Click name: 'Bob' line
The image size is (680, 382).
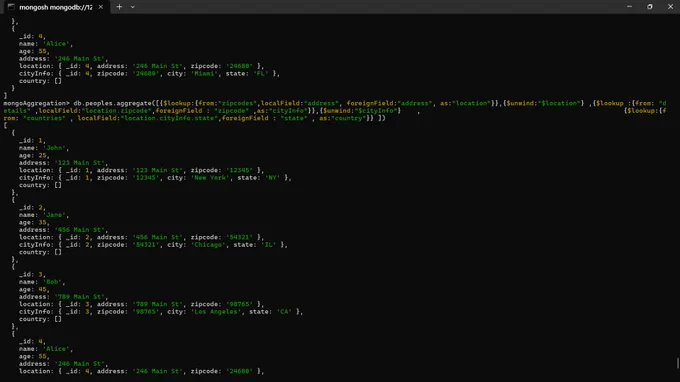point(42,282)
